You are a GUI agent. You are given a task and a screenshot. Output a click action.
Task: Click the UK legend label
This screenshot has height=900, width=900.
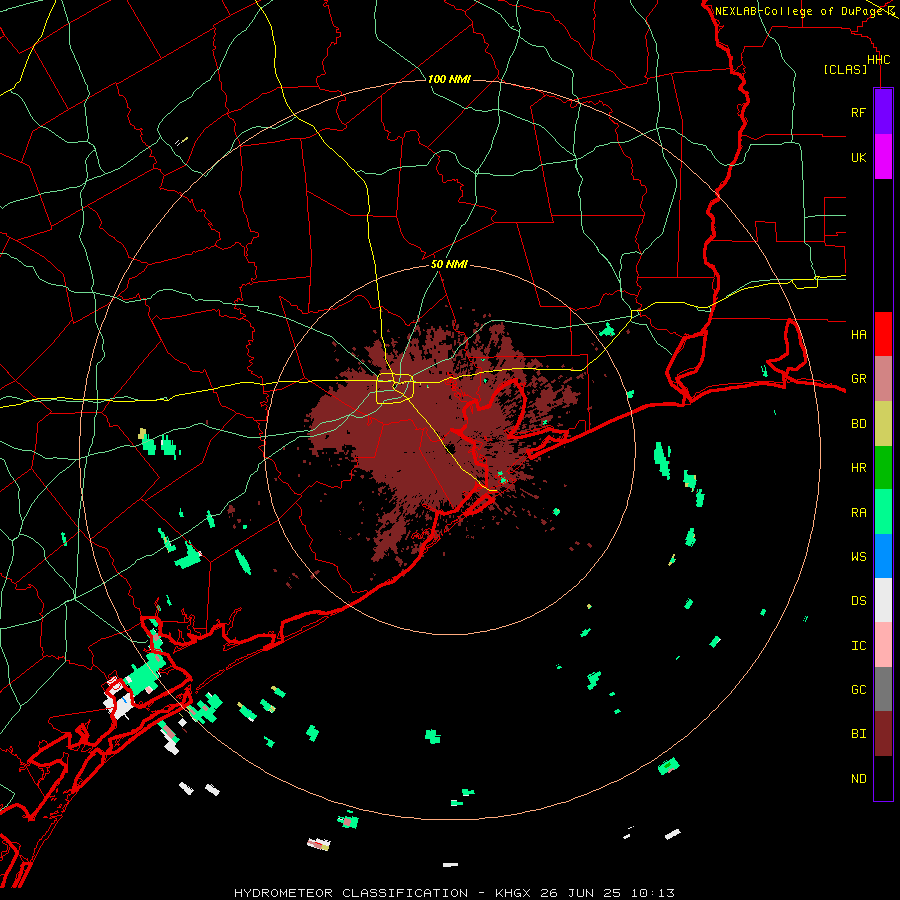[859, 157]
